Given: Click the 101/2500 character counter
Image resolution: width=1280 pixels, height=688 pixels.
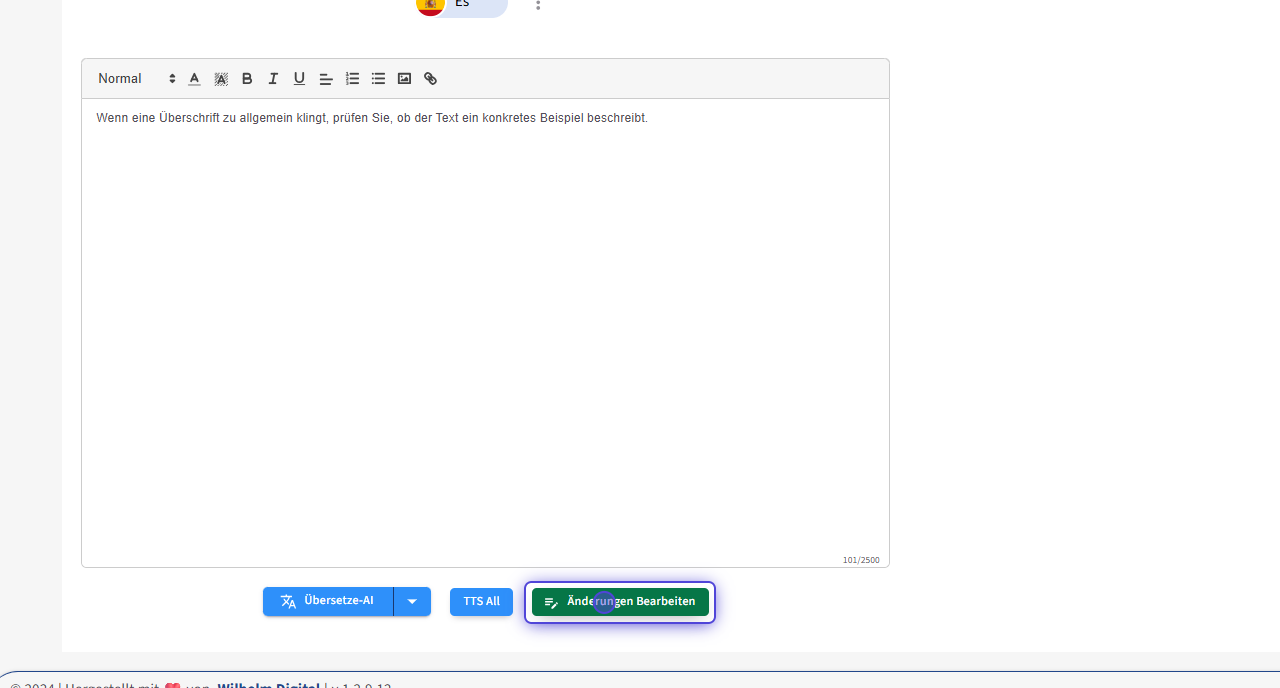Looking at the screenshot, I should pos(860,560).
